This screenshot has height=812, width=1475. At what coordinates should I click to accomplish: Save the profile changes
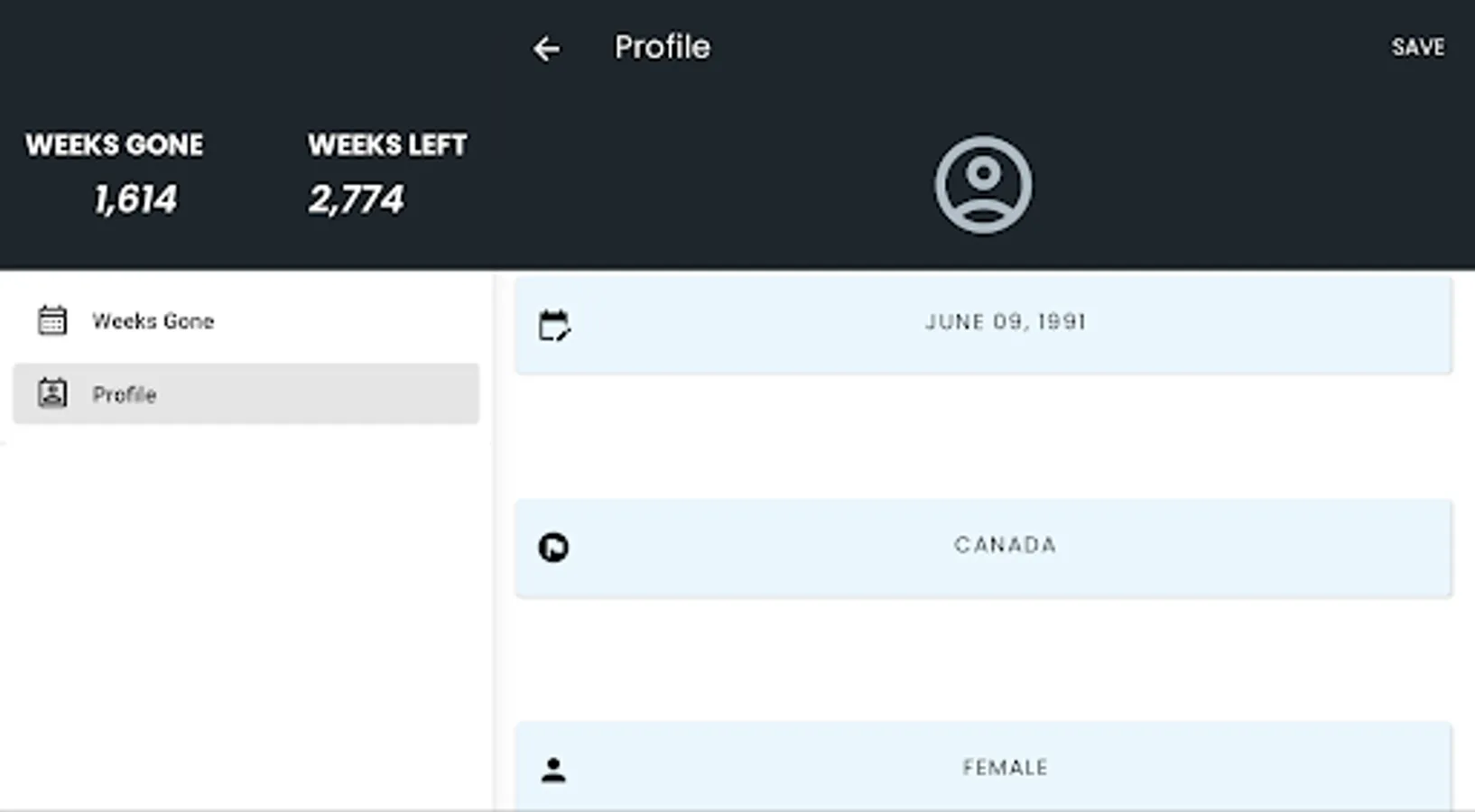tap(1417, 47)
